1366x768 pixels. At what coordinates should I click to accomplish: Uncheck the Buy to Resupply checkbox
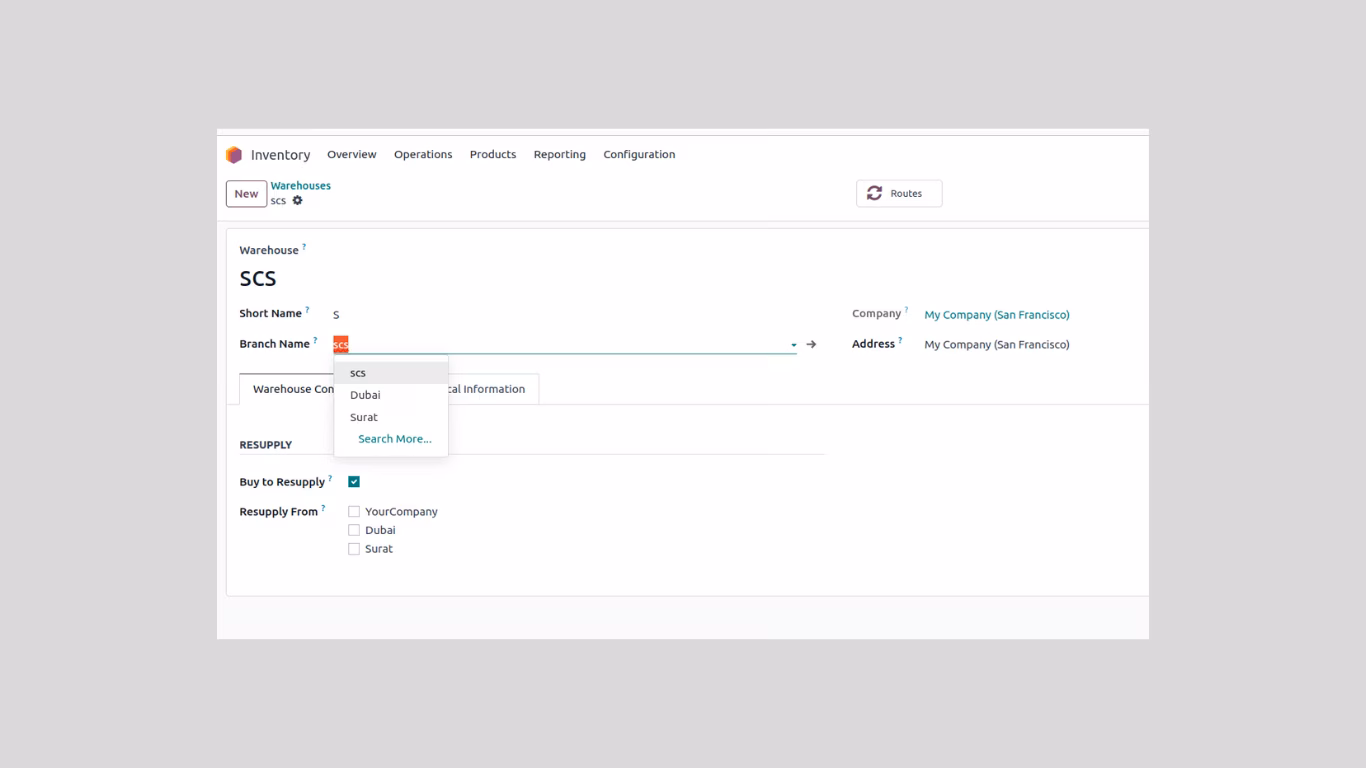click(354, 482)
